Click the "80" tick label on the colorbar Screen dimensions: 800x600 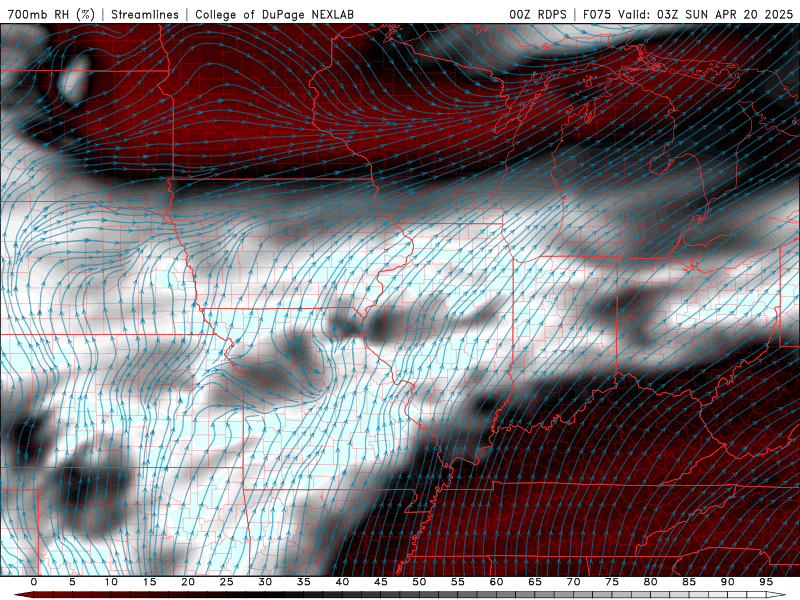click(x=650, y=582)
